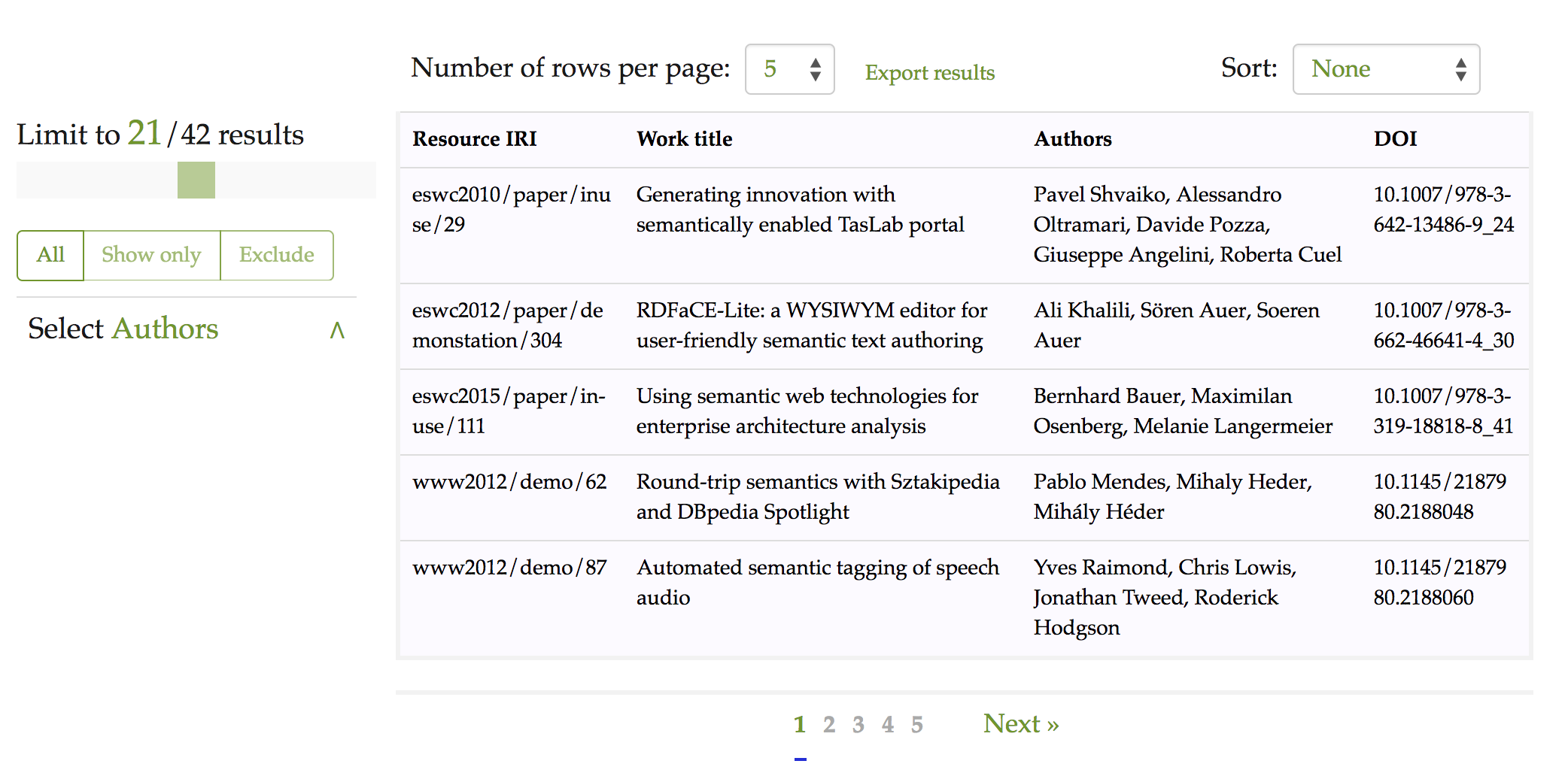
Task: Click the Next » pagination link
Action: coord(1021,723)
